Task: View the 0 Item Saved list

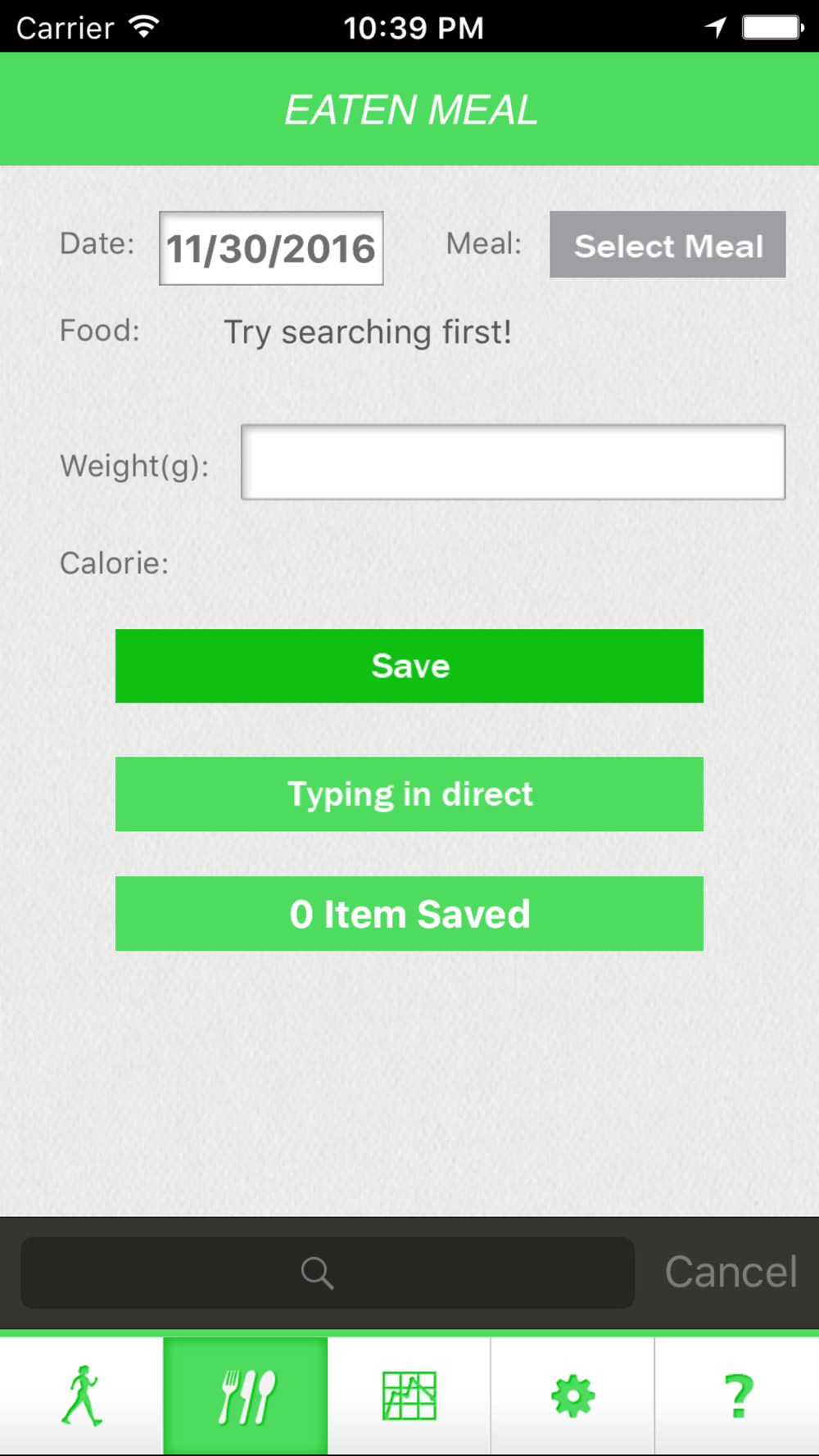Action: click(x=409, y=914)
